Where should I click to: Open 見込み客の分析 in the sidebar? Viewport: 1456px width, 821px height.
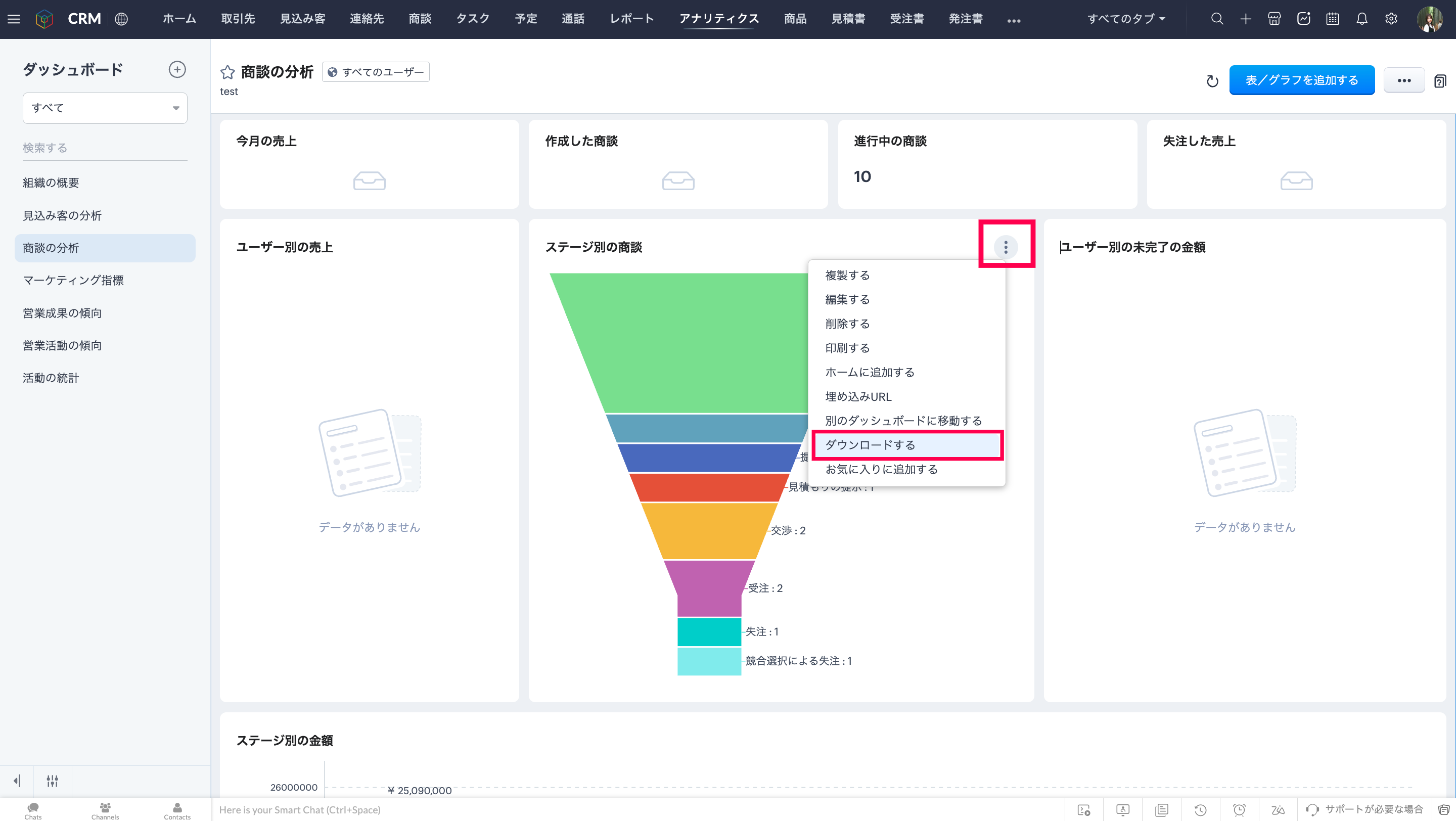click(62, 215)
